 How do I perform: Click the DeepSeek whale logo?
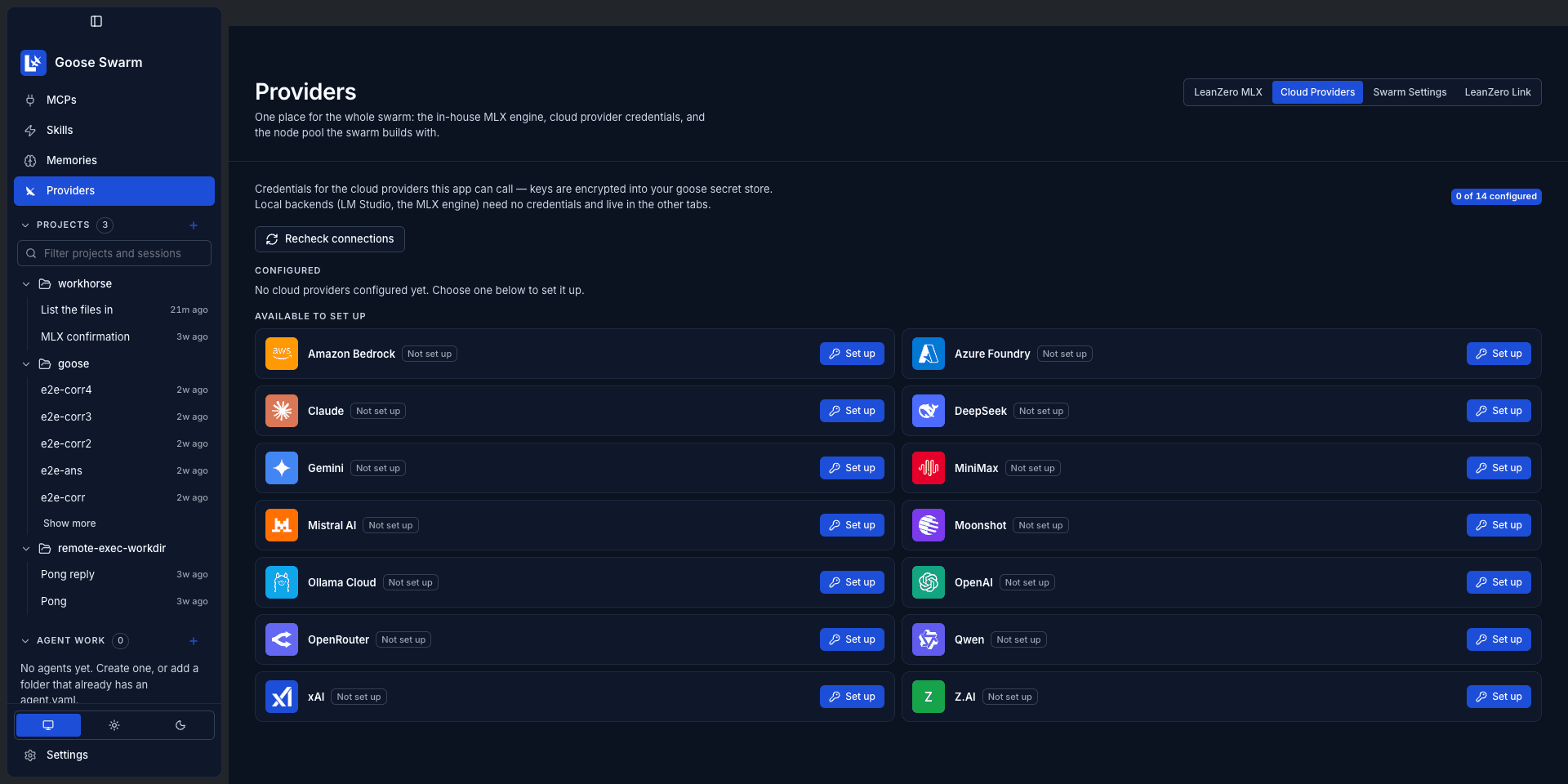click(x=929, y=411)
